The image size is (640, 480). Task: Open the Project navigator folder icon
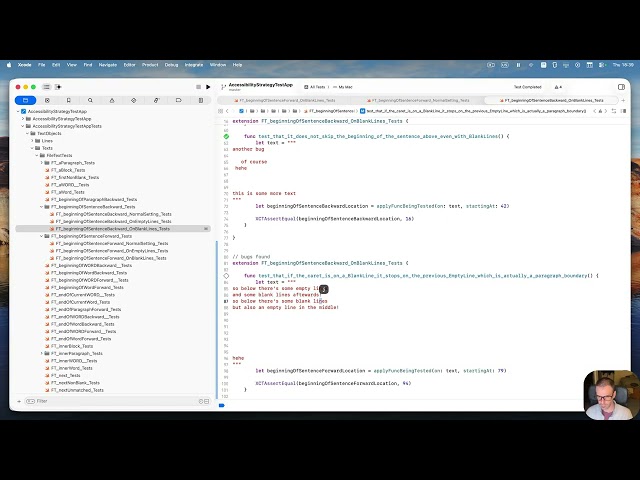click(x=21, y=100)
